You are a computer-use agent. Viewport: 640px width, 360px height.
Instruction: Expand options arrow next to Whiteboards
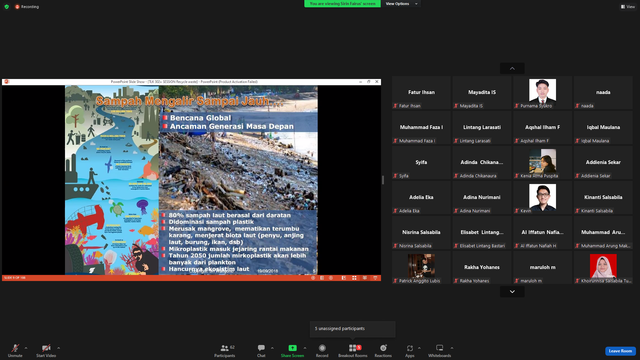click(452, 348)
